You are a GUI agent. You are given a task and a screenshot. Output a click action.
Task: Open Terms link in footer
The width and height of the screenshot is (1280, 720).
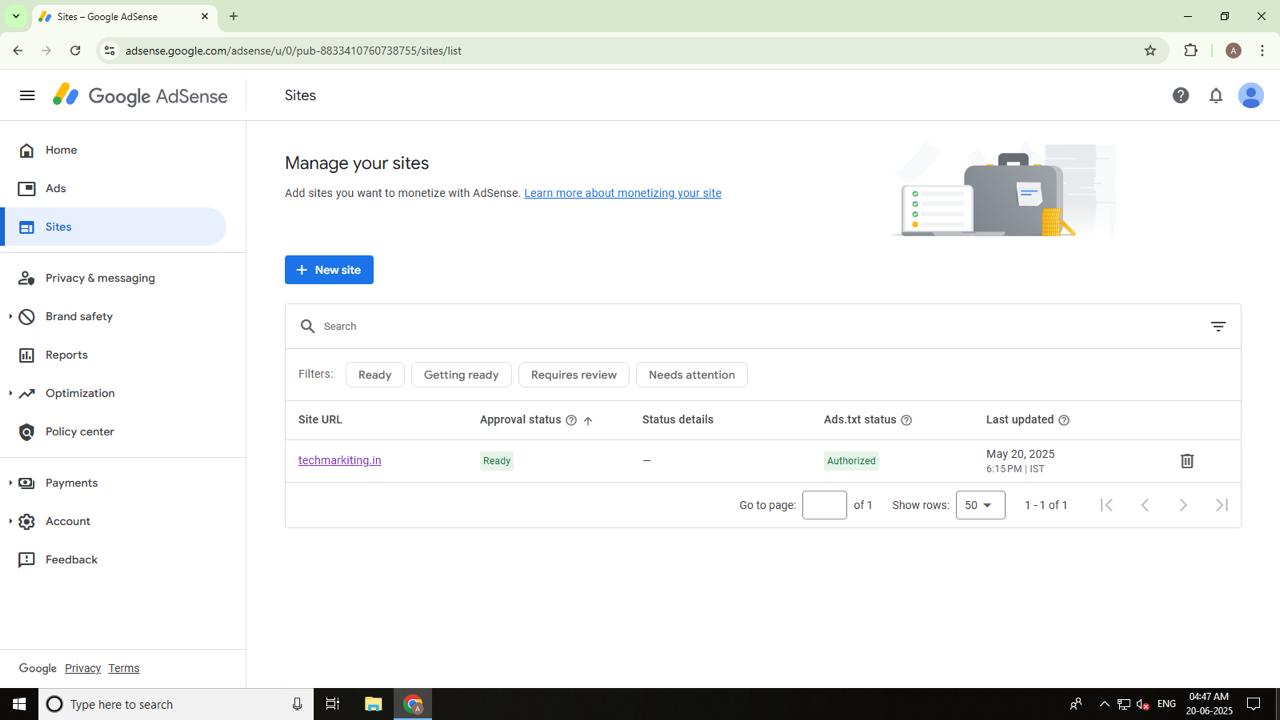pos(123,668)
